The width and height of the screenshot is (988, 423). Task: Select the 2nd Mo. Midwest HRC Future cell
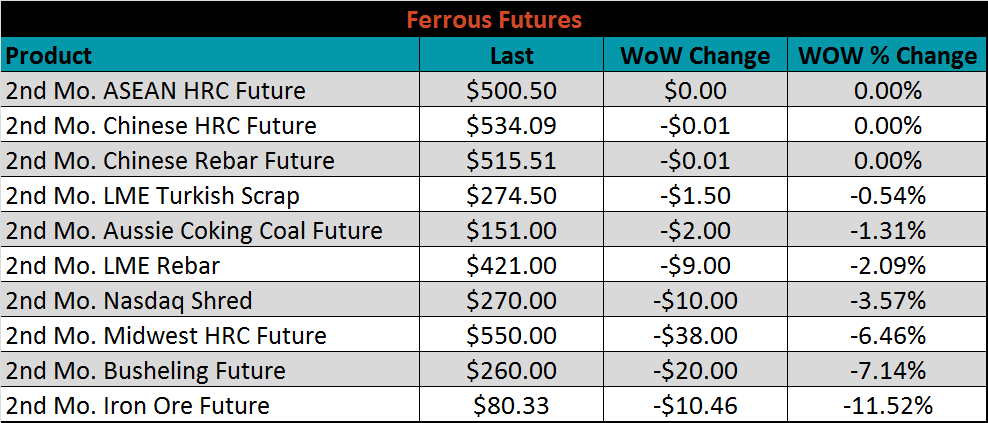210,335
